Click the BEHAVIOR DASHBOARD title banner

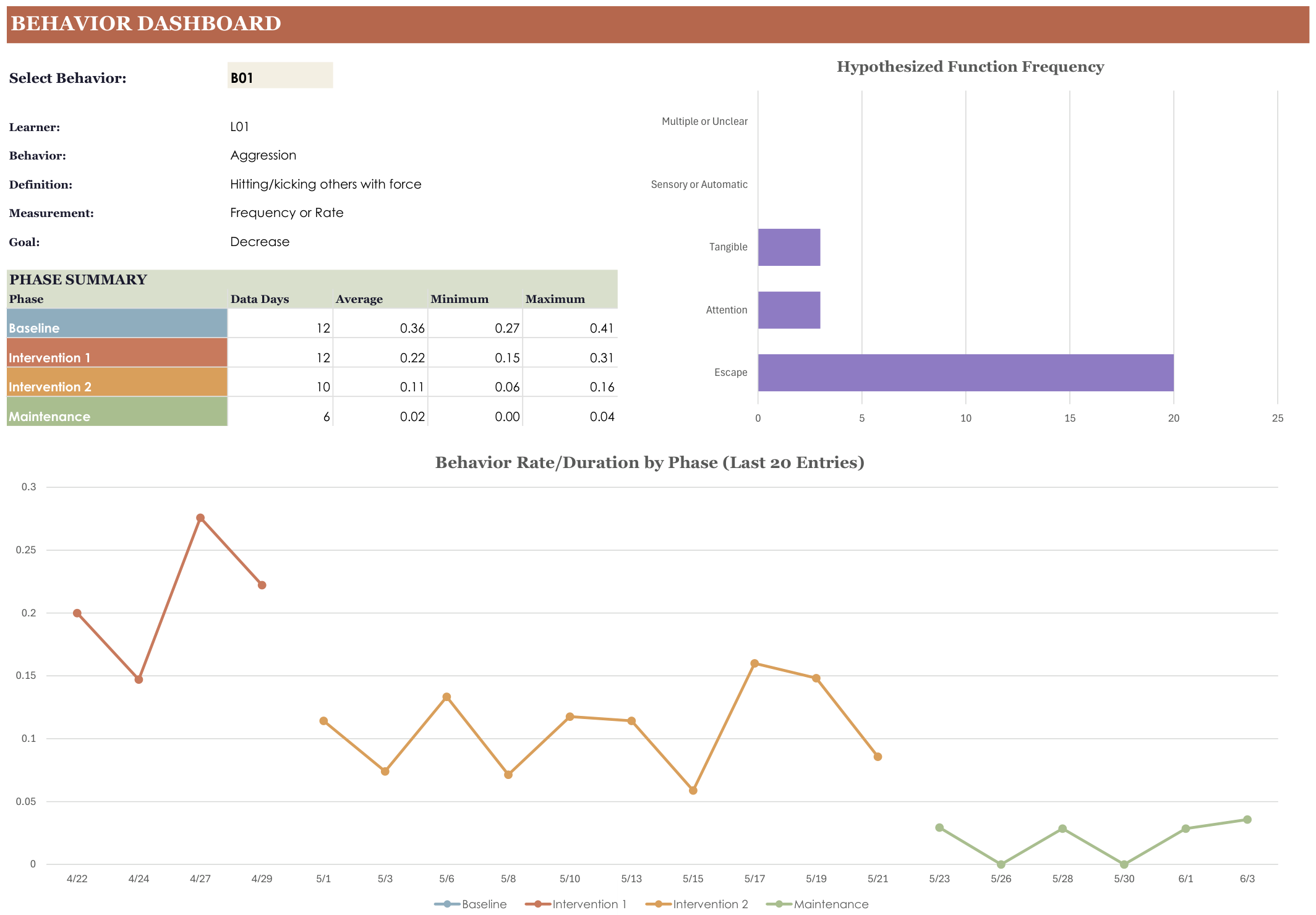coord(657,24)
